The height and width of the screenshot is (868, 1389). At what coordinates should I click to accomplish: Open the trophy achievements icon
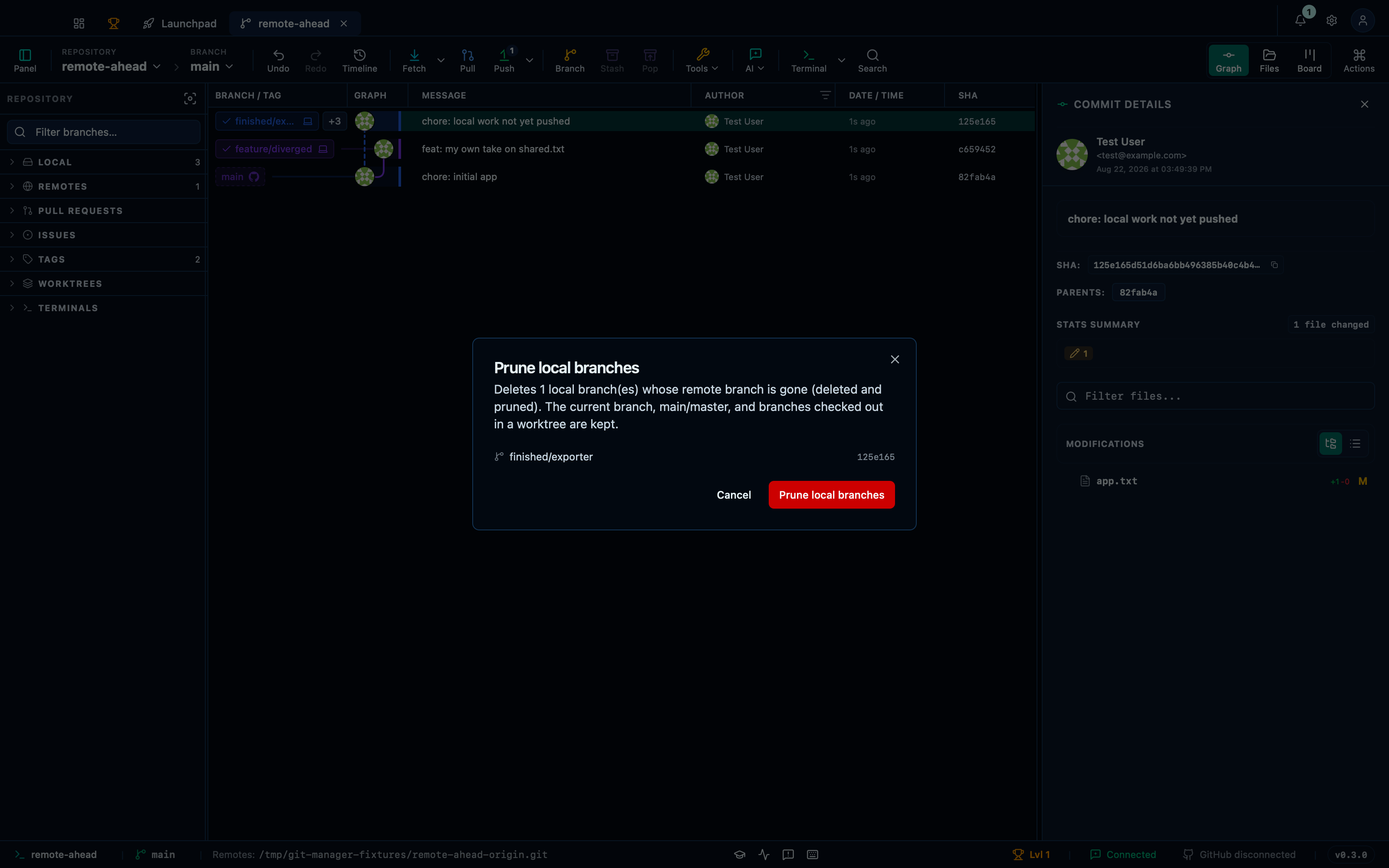point(114,23)
